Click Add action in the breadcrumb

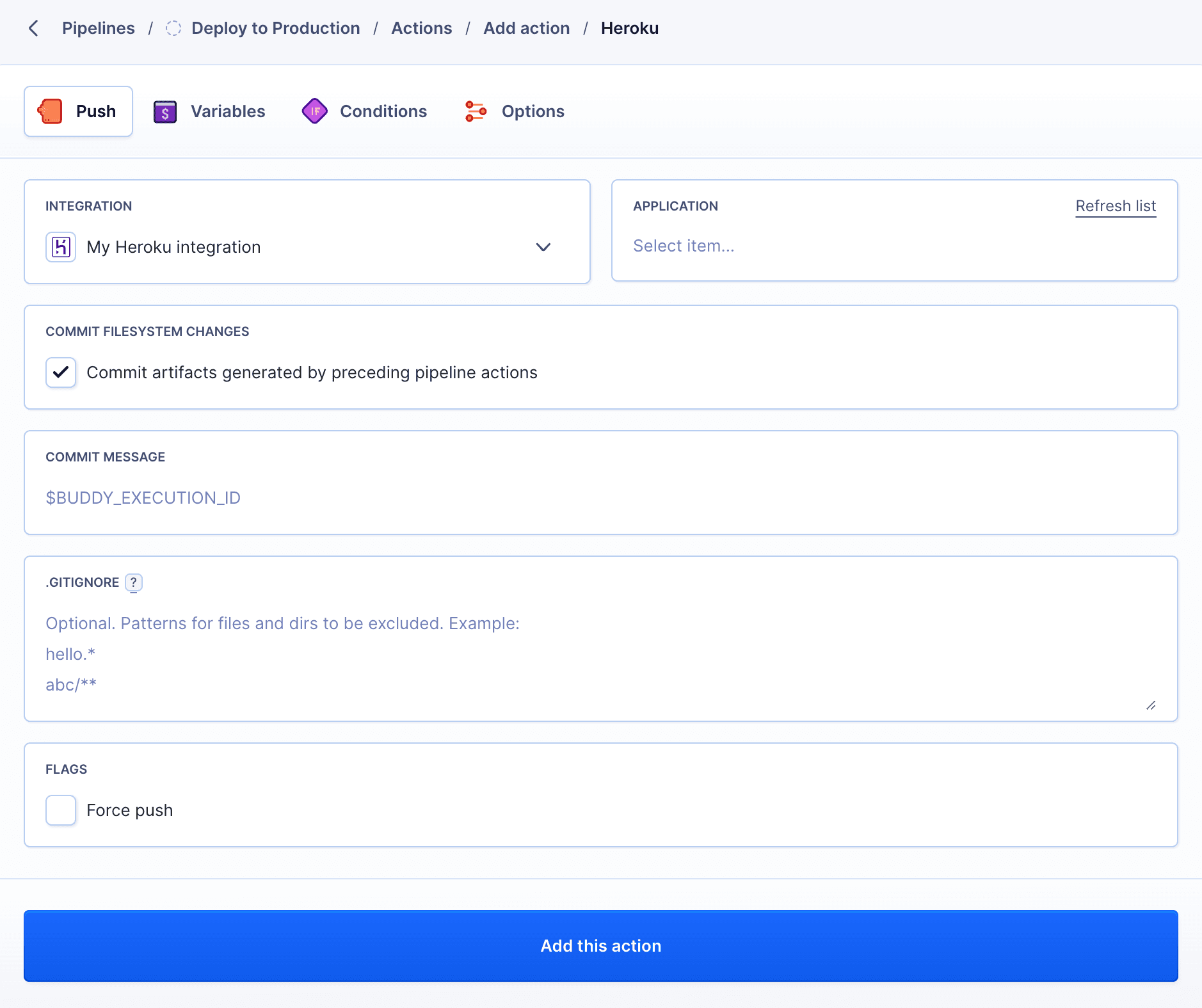click(526, 28)
